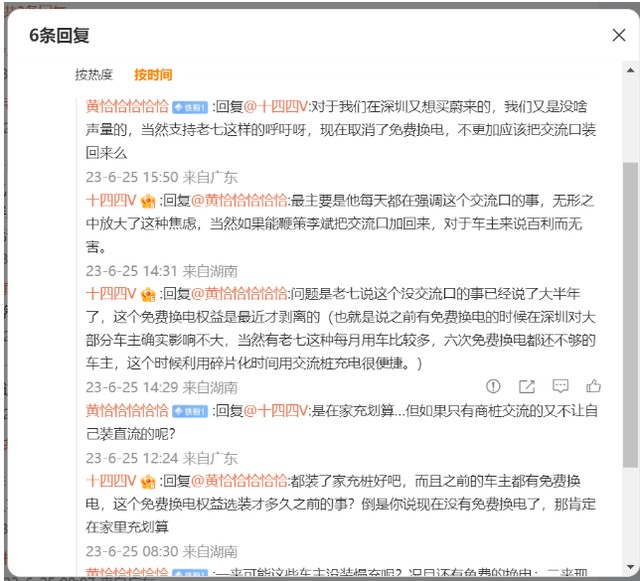Click the comment bubble icon on the 14:29 reply
The height and width of the screenshot is (581, 640).
point(561,386)
